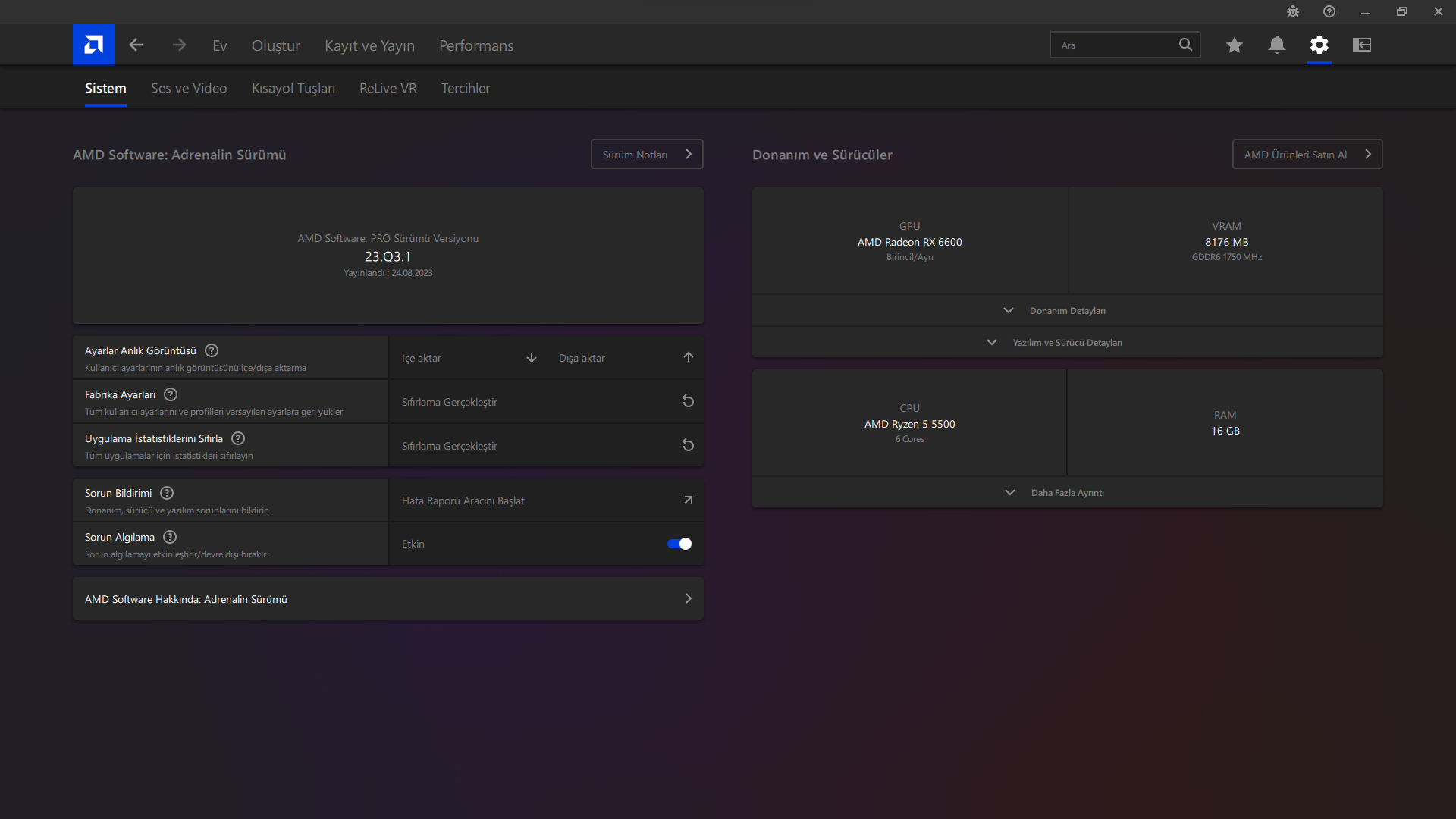
Task: Open Sürüm Notları button
Action: pos(646,154)
